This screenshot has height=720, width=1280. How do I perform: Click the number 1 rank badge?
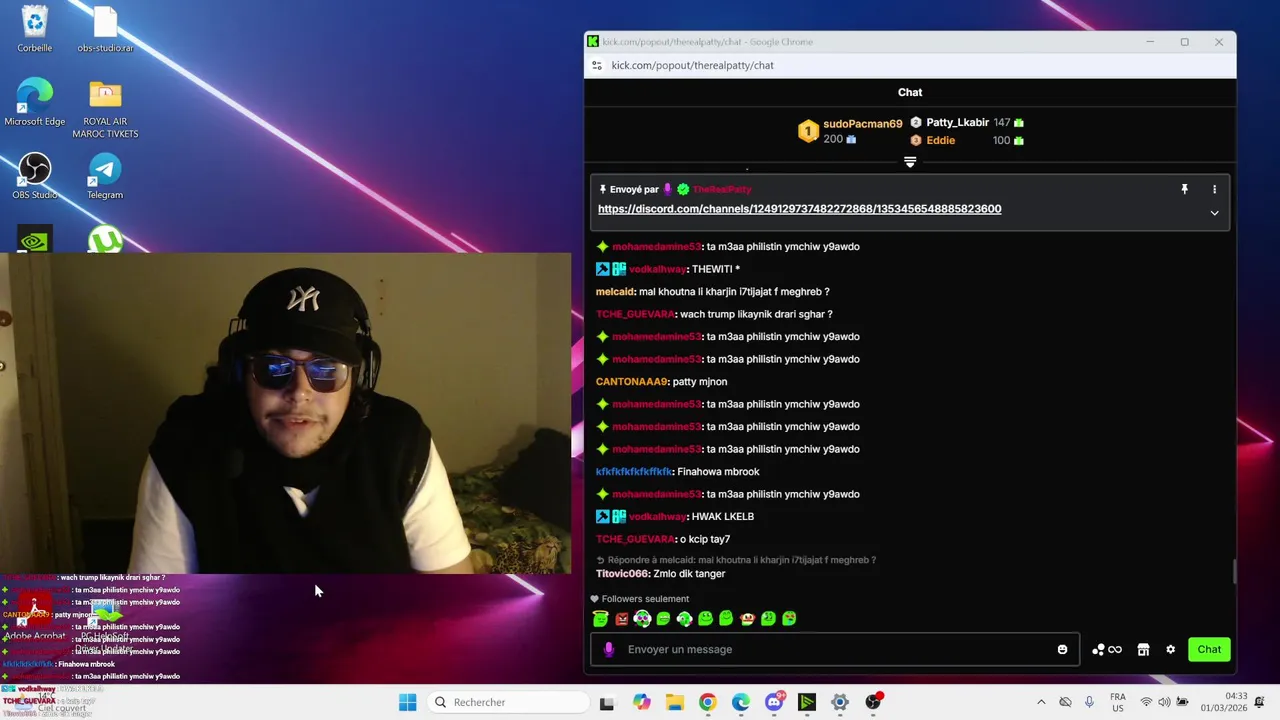point(808,132)
